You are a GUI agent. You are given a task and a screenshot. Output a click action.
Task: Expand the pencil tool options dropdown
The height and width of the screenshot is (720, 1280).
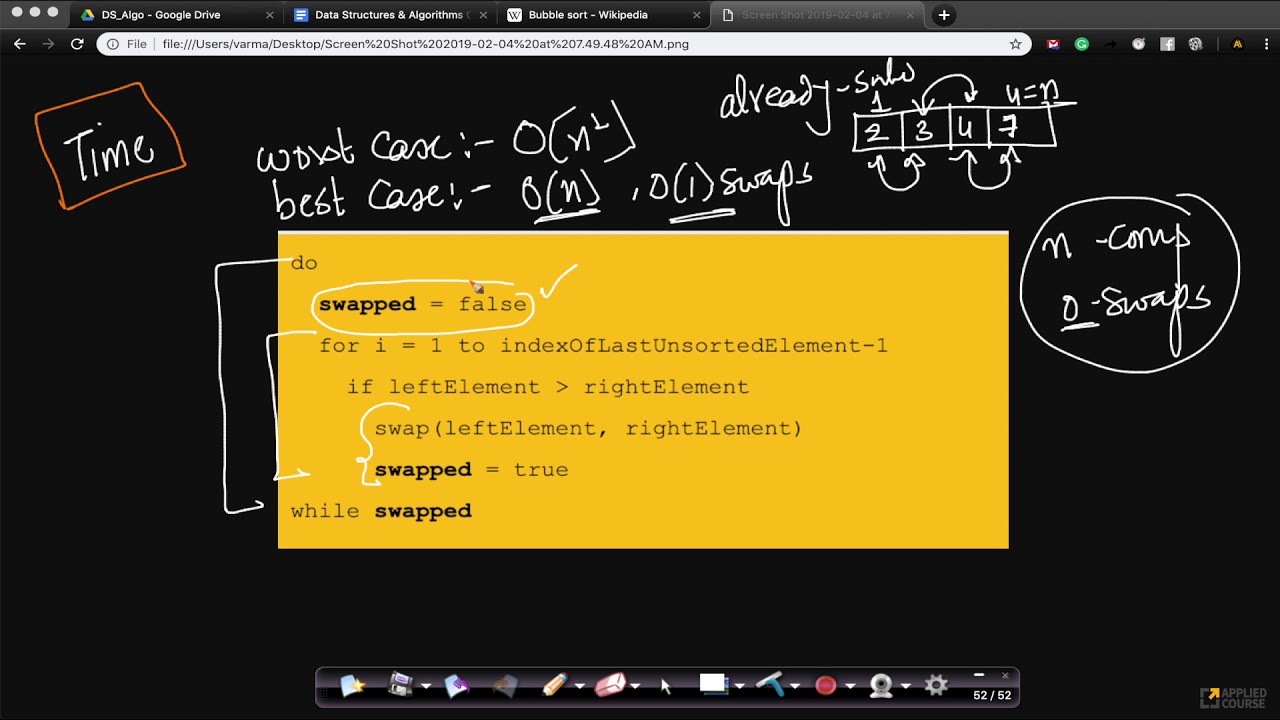coord(580,686)
